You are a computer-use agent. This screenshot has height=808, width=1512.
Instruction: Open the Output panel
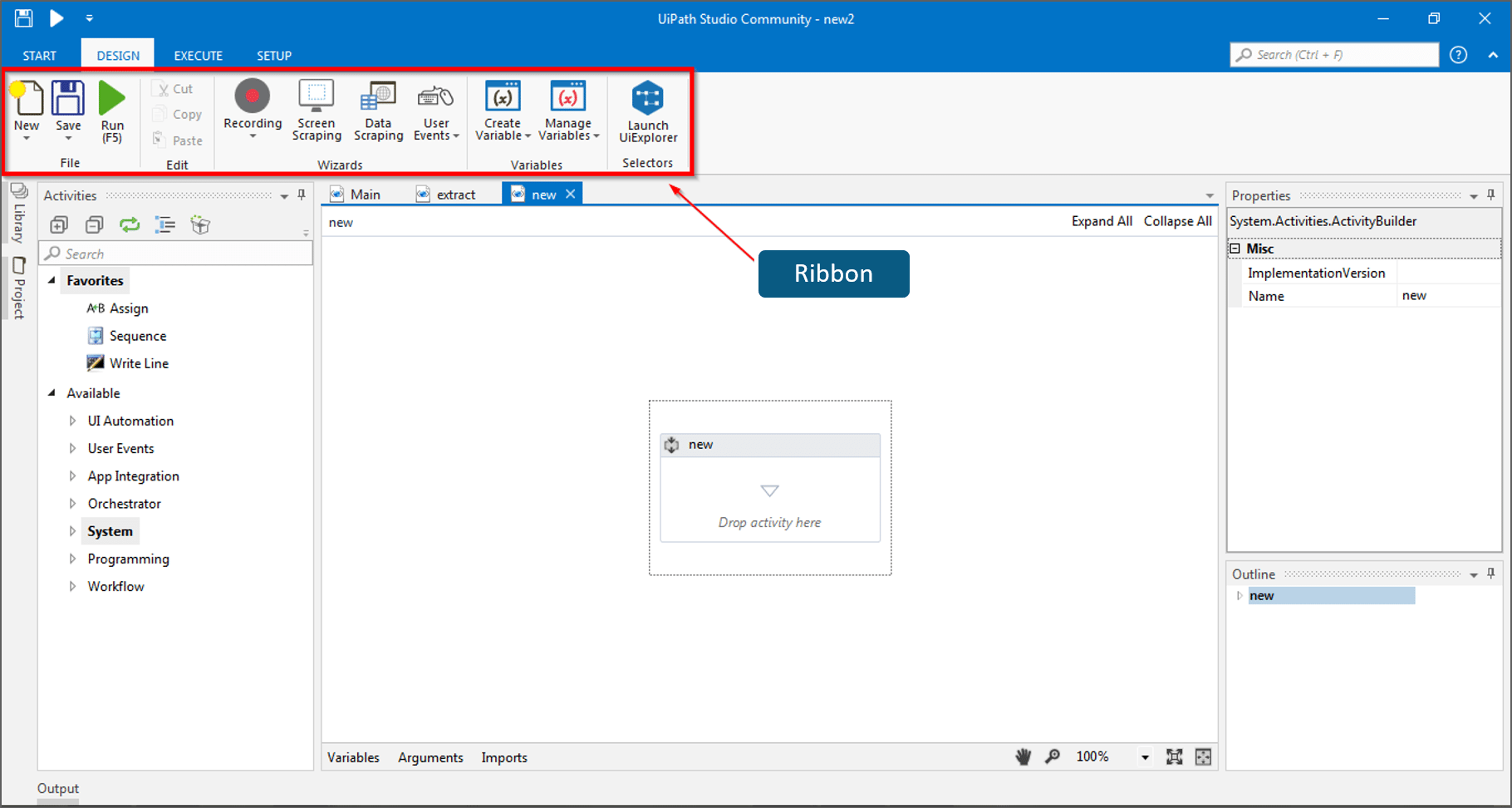click(58, 789)
